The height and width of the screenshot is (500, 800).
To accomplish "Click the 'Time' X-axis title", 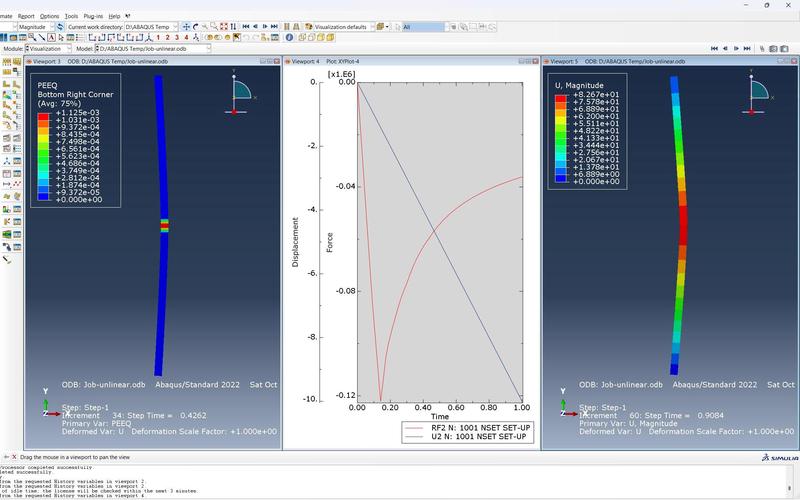I will click(x=440, y=416).
